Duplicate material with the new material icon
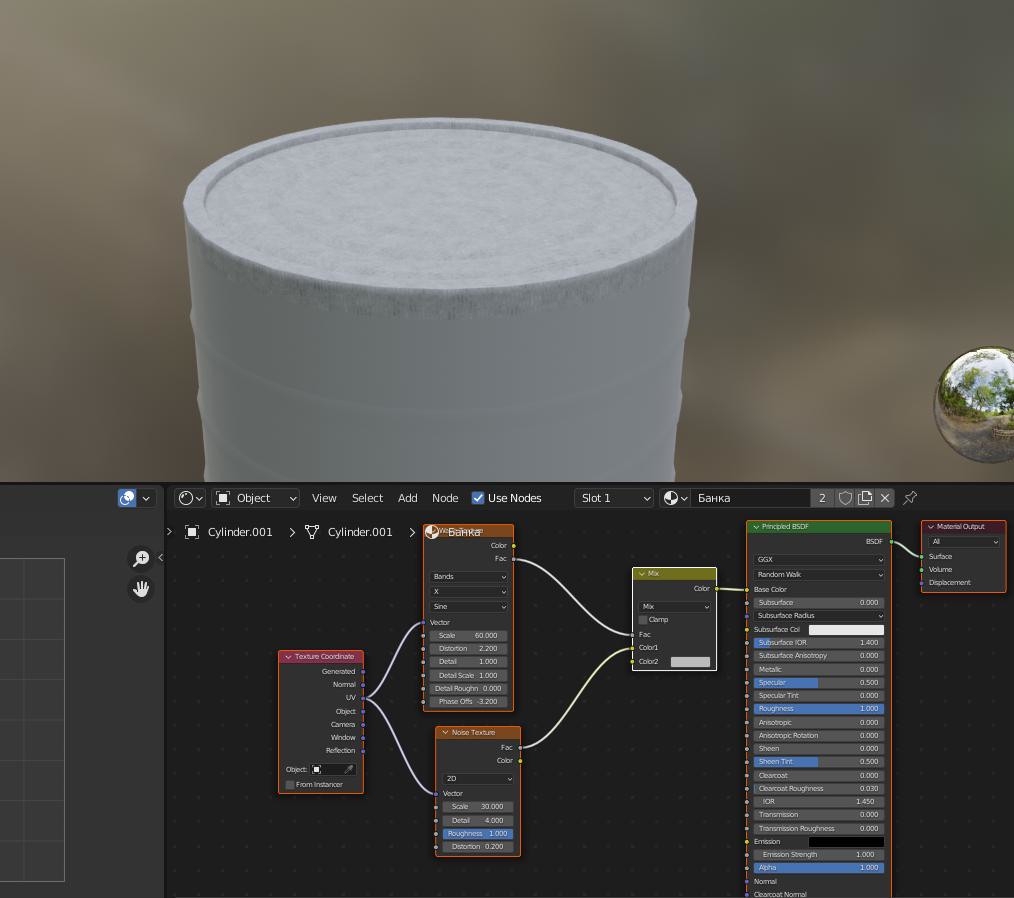This screenshot has width=1014, height=898. (865, 498)
